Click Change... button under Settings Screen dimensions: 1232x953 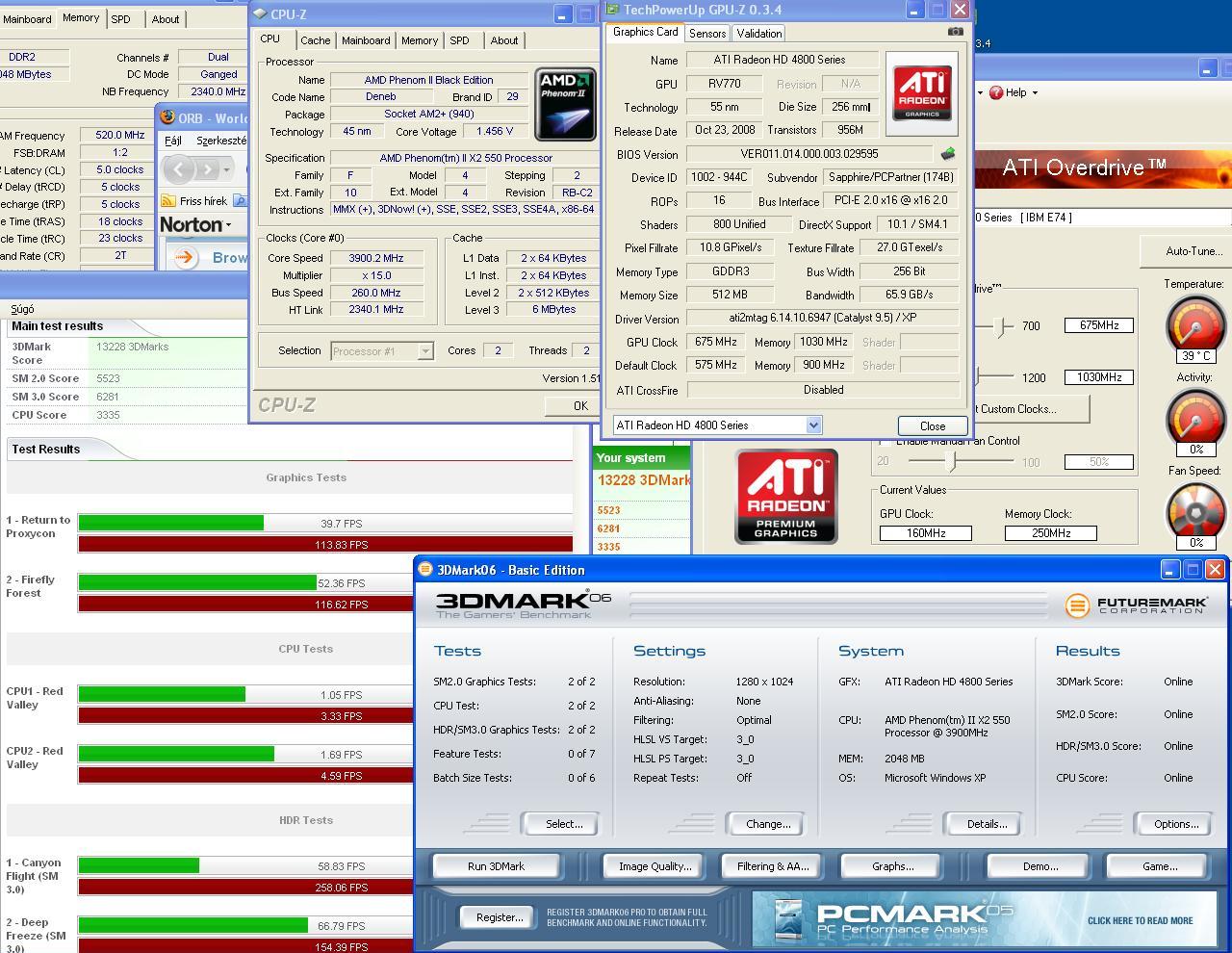point(768,824)
